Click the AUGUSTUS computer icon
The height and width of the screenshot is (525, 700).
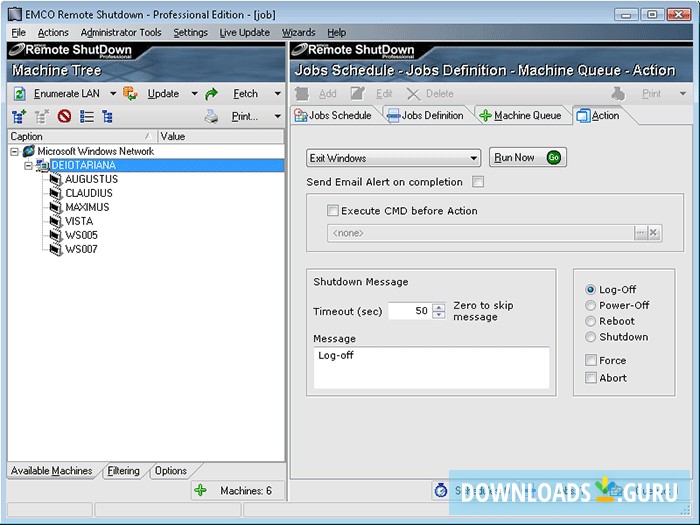coord(55,179)
